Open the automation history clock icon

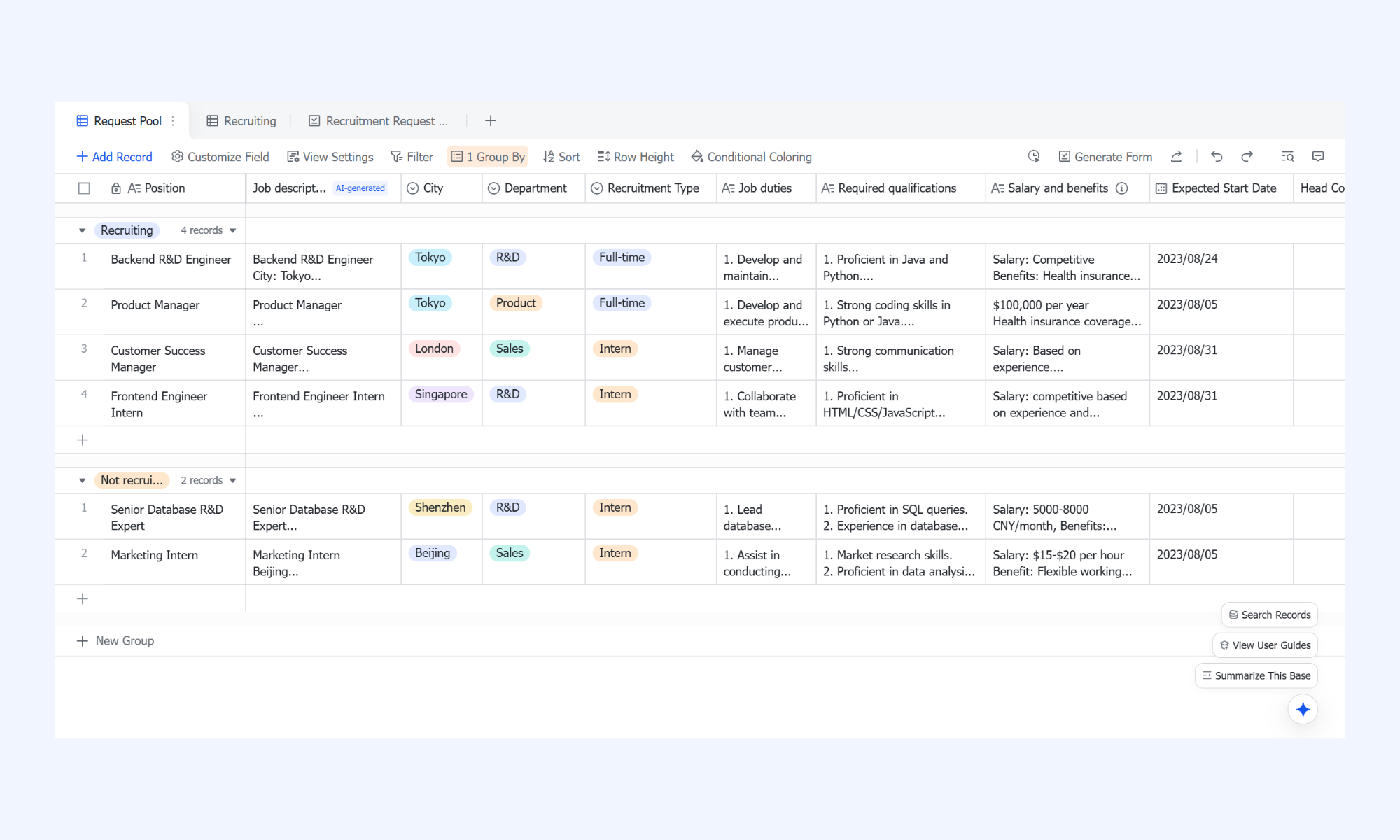pos(1034,157)
